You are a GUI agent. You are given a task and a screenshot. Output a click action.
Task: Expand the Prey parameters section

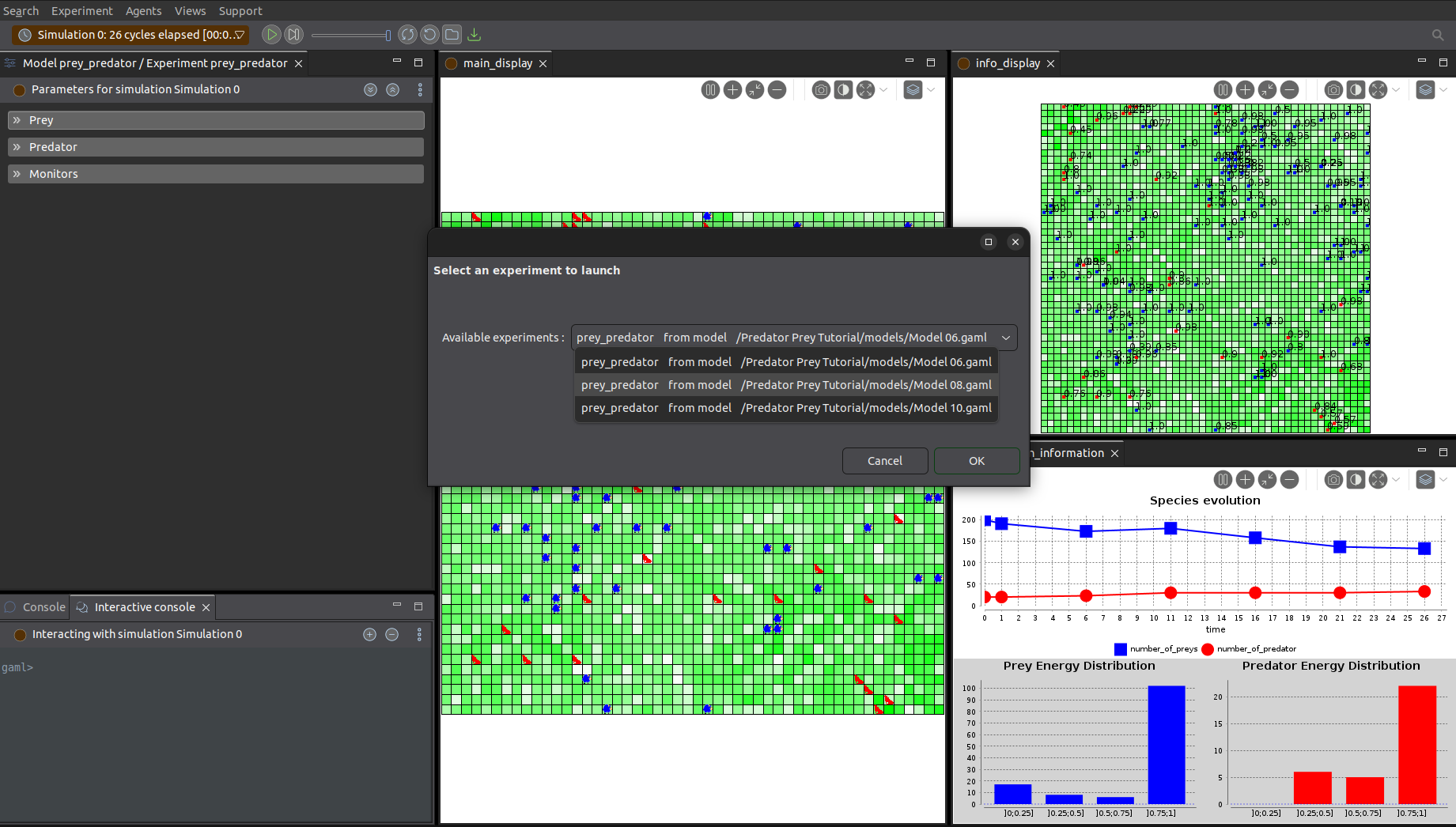click(x=216, y=120)
